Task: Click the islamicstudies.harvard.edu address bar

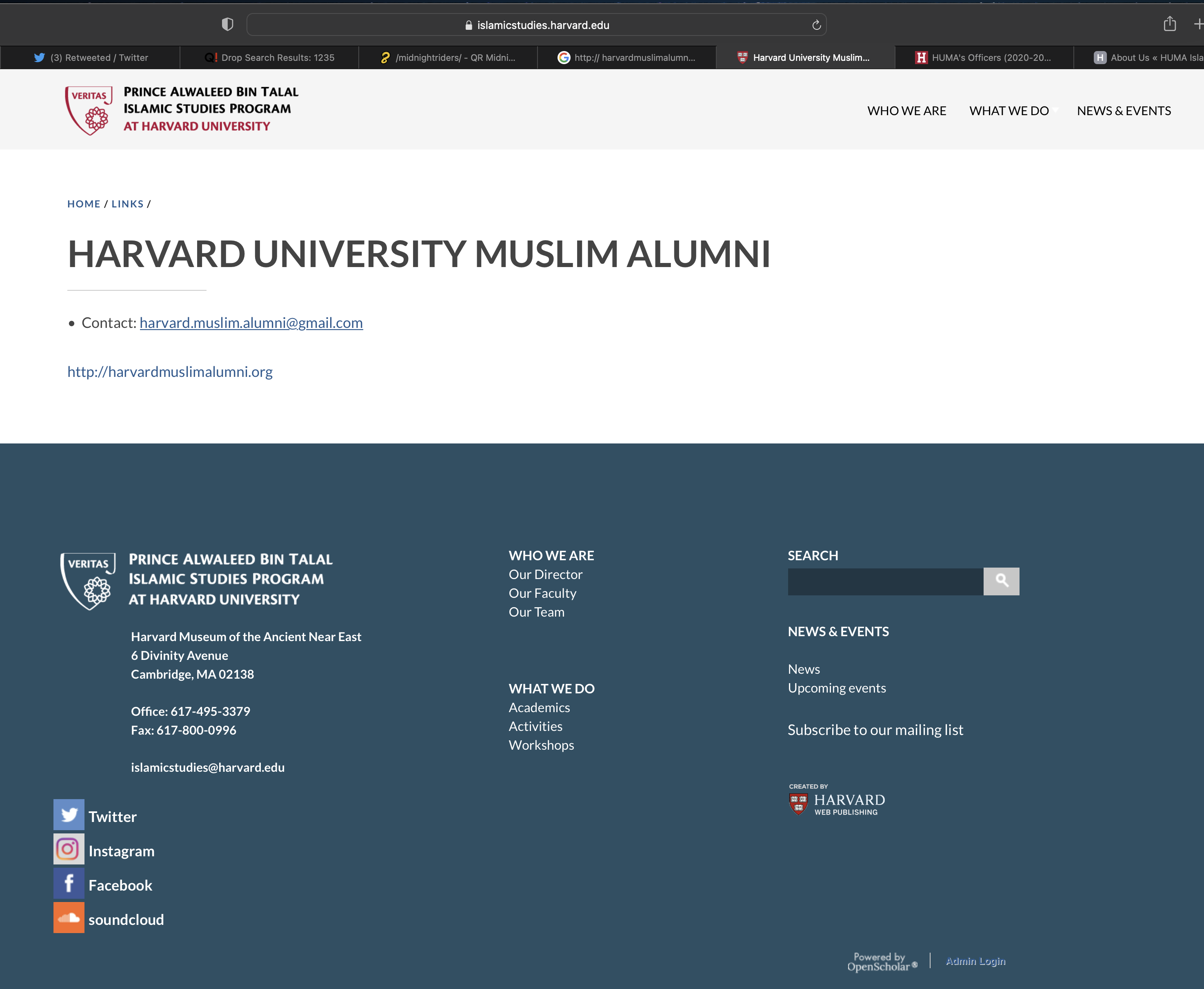Action: [537, 25]
